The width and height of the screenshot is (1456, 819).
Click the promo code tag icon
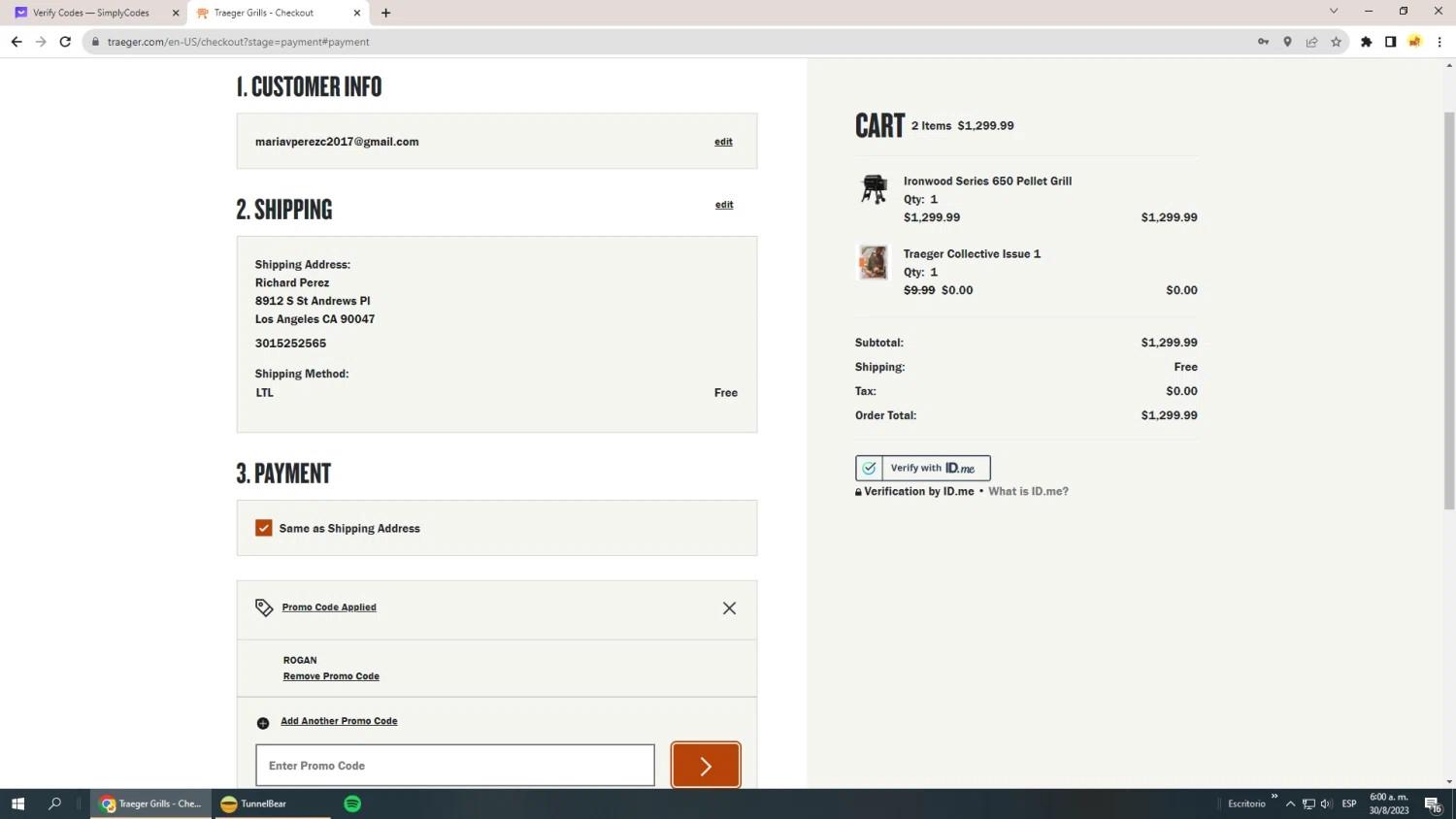tap(264, 607)
